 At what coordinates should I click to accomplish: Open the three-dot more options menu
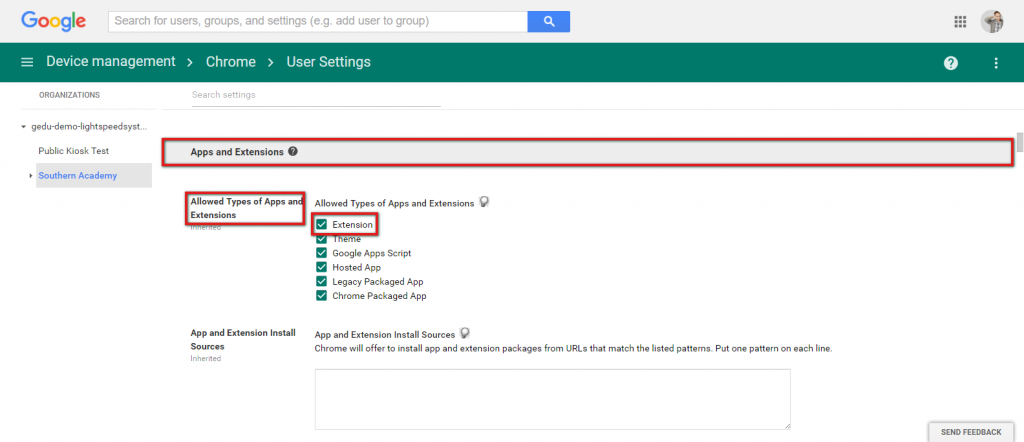click(996, 63)
